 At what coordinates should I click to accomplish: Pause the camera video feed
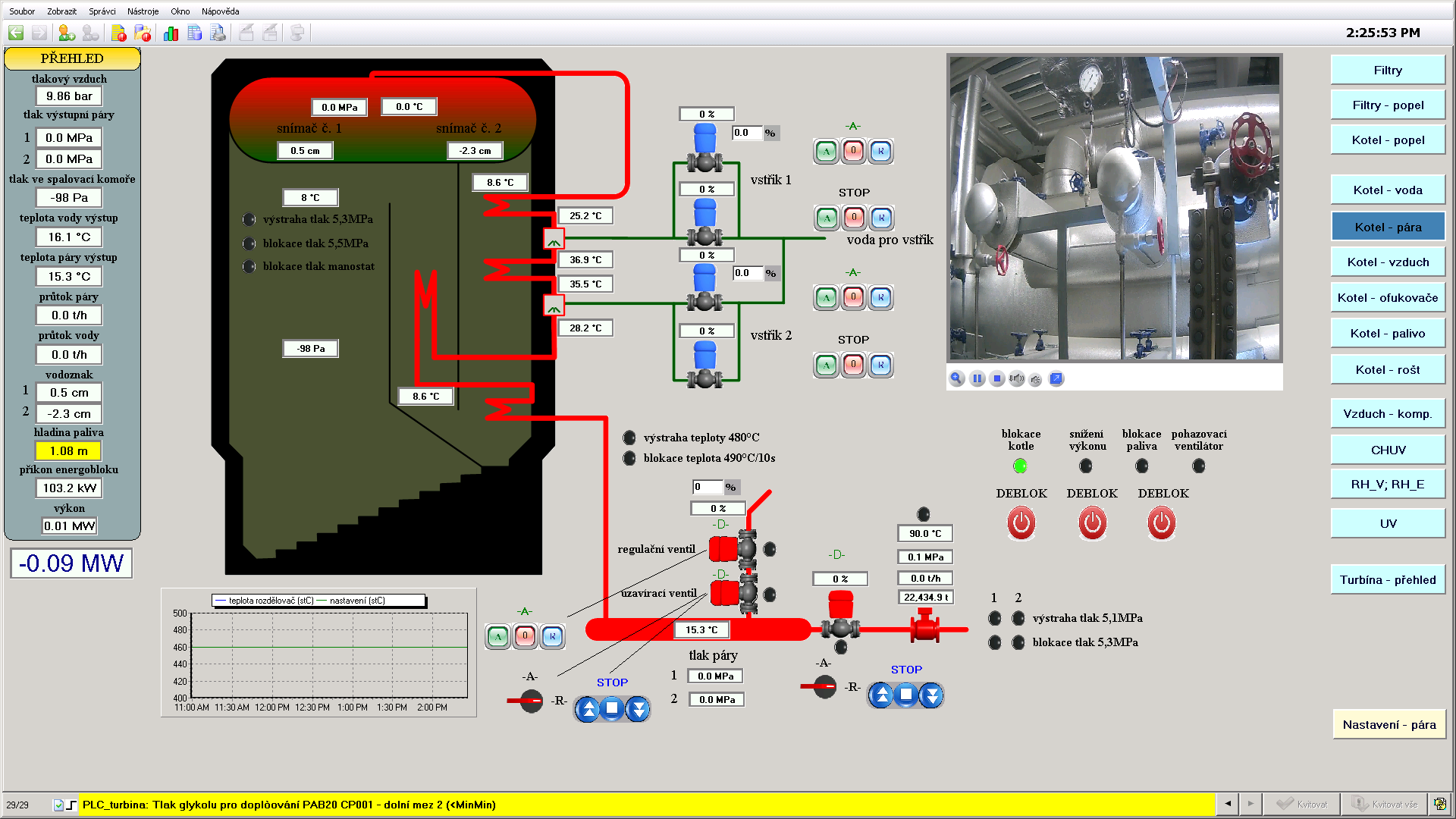977,378
